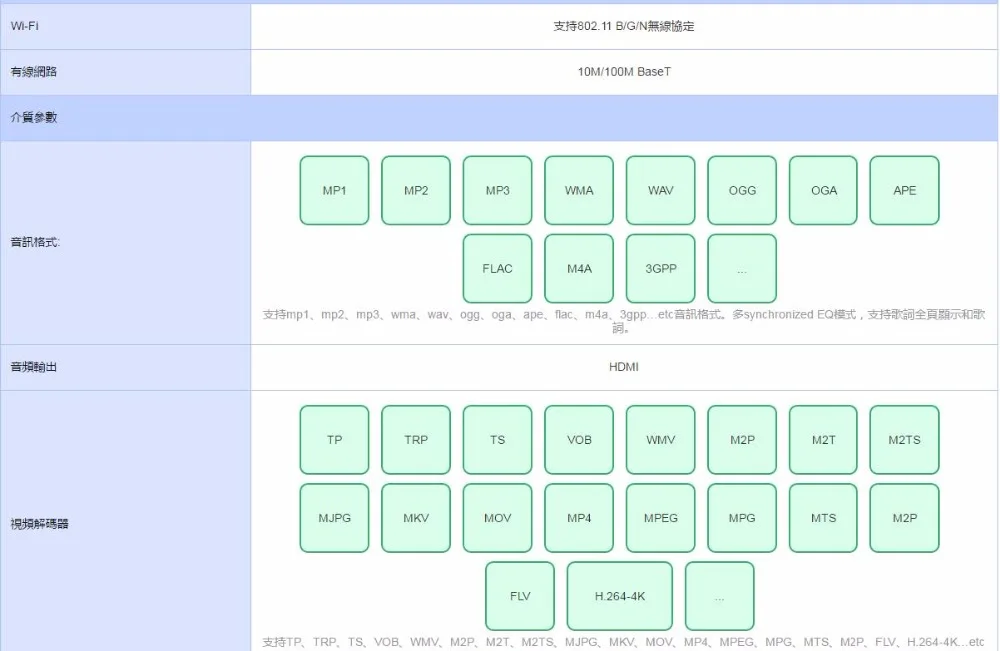Click the 視頻解碼器 row label
1000x651 pixels.
pos(40,524)
